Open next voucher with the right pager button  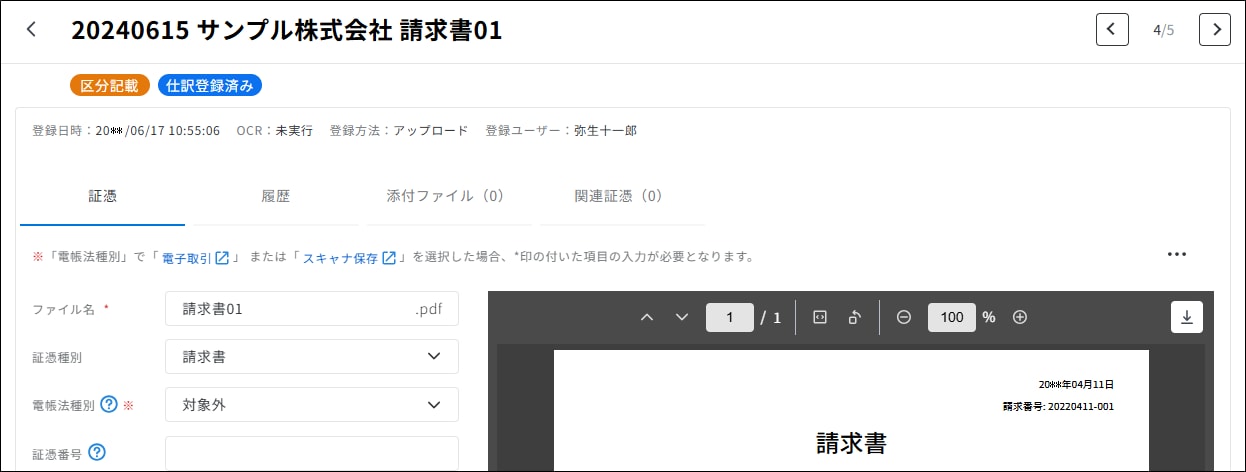coord(1215,30)
